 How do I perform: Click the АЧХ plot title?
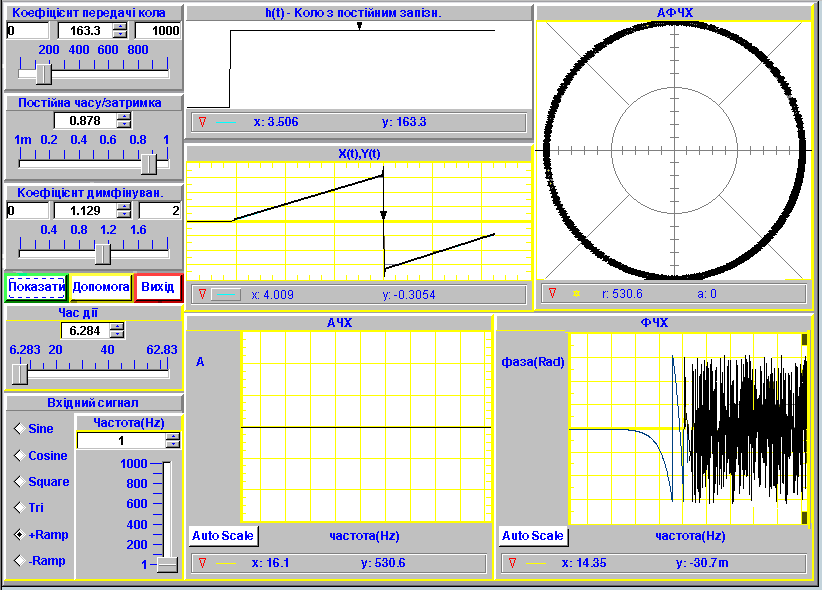click(x=340, y=323)
